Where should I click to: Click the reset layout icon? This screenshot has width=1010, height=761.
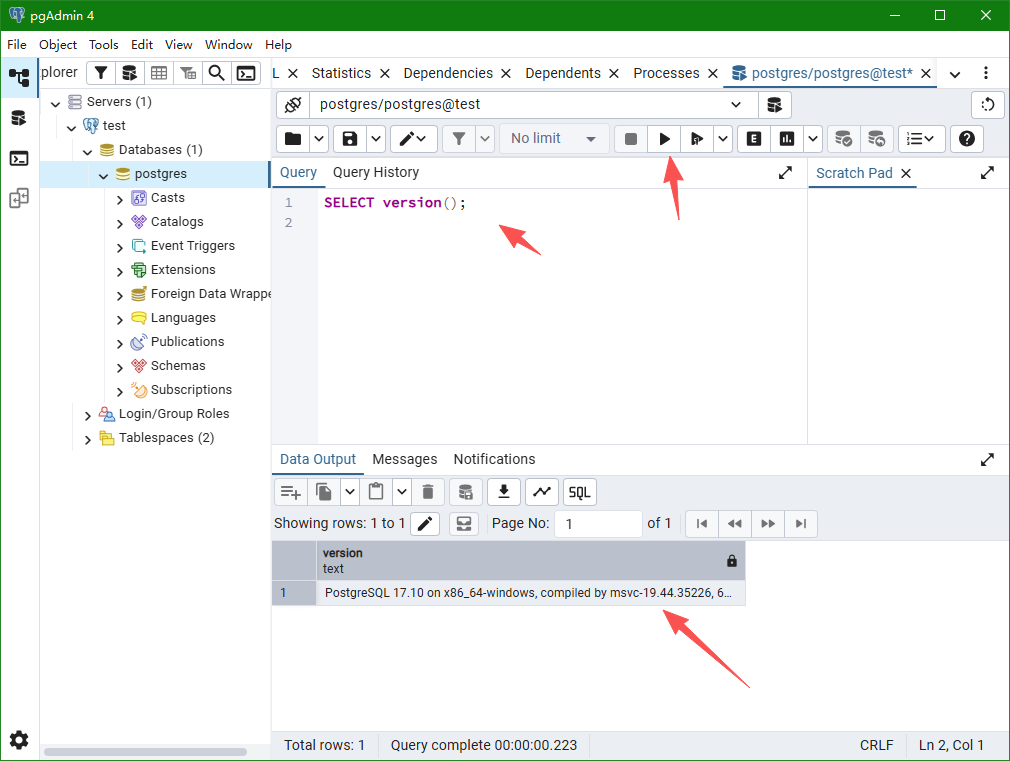pyautogui.click(x=987, y=104)
